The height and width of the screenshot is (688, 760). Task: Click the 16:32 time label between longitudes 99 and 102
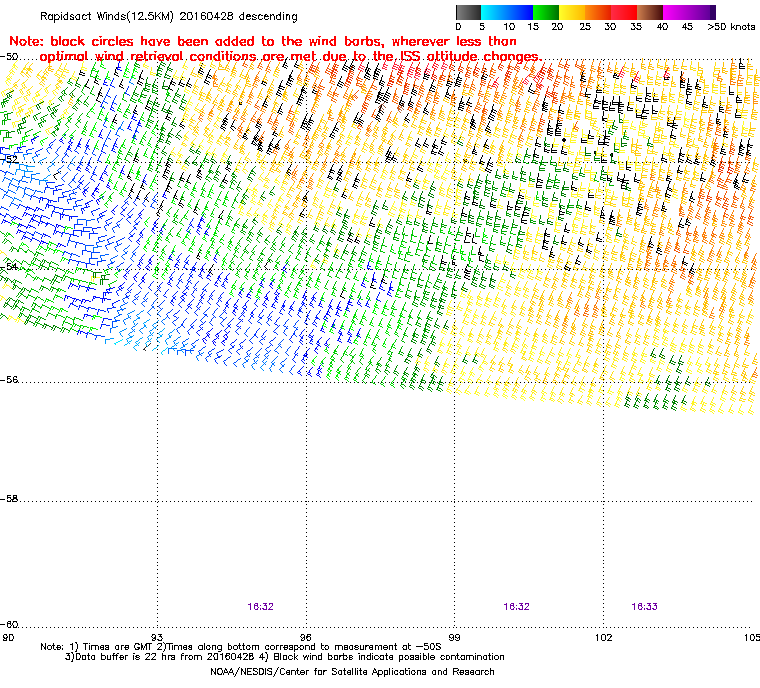pyautogui.click(x=516, y=607)
